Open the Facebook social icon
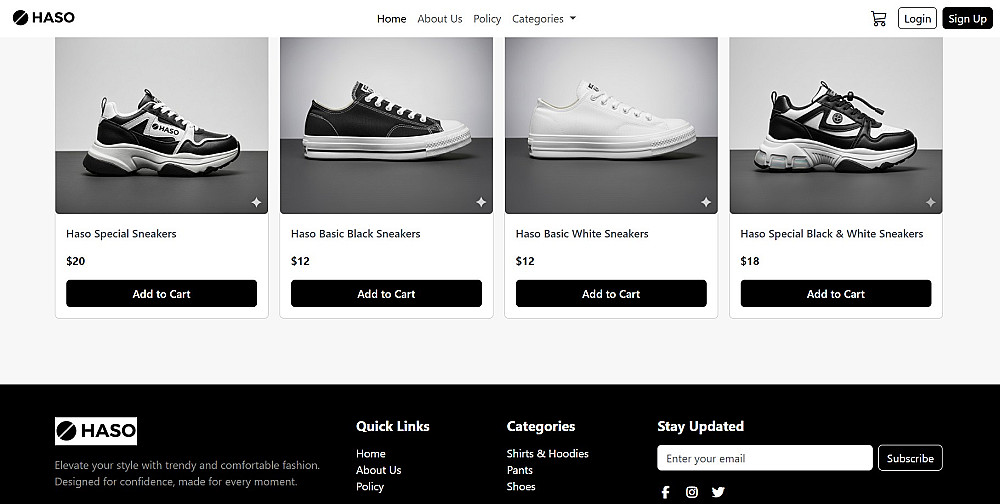Image resolution: width=1000 pixels, height=504 pixels. [665, 492]
